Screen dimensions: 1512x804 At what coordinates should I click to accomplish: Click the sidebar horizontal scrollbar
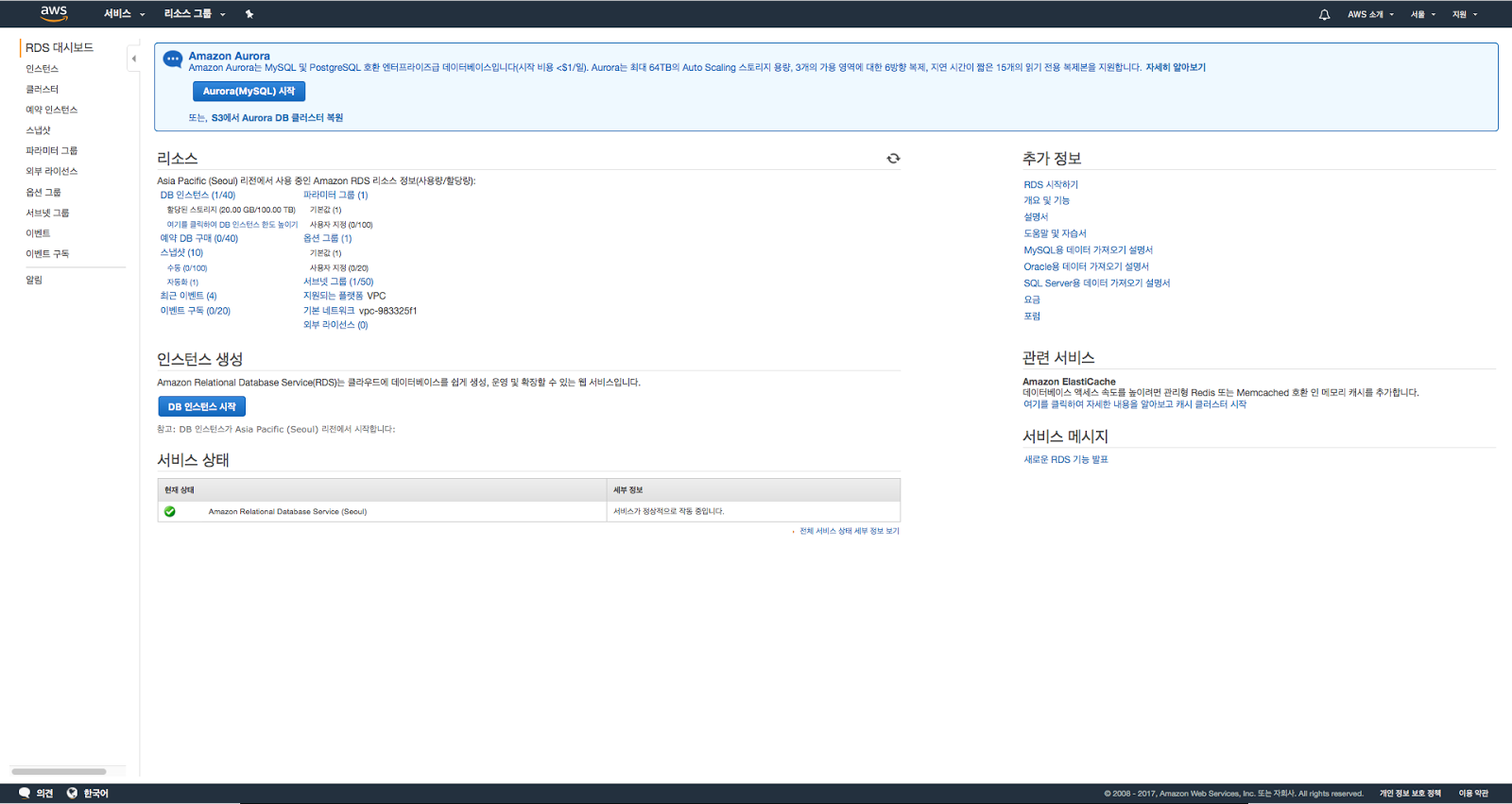[59, 772]
